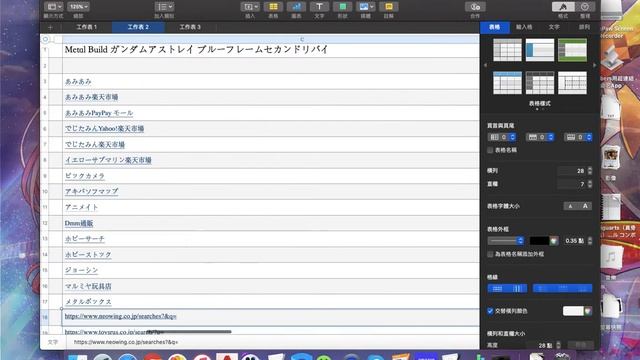Screen dimensions: 640x360
Task: Click the Chart (圖表) toolbar icon
Action: pyautogui.click(x=296, y=7)
